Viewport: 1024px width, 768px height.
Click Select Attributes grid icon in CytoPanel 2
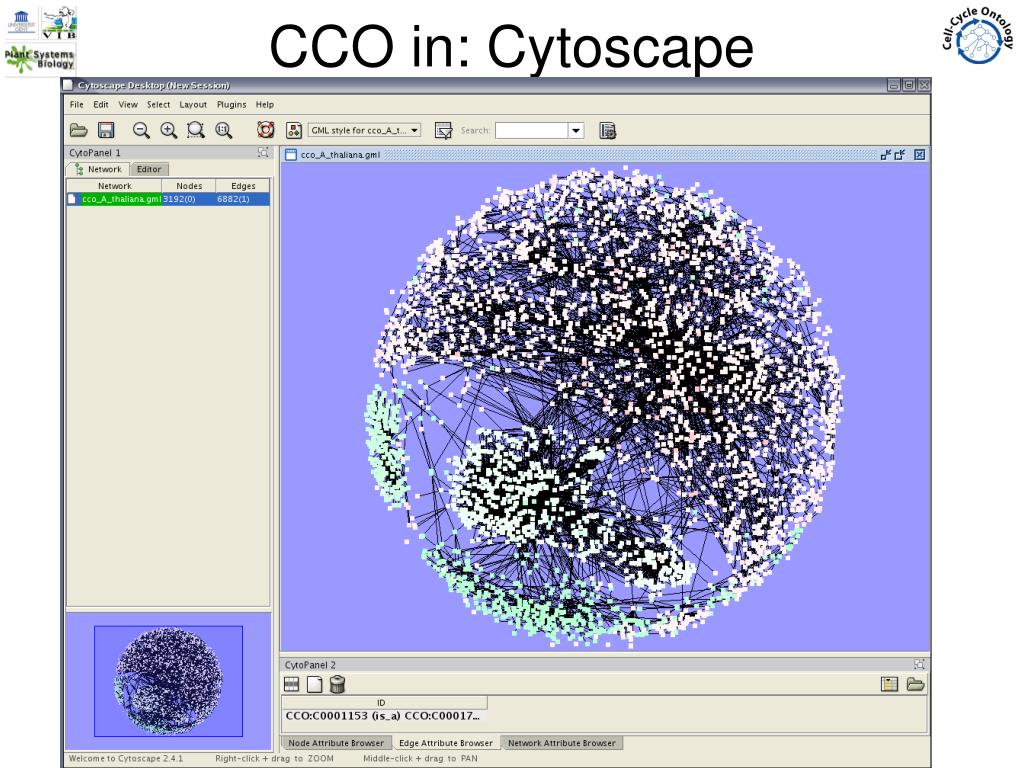(291, 684)
